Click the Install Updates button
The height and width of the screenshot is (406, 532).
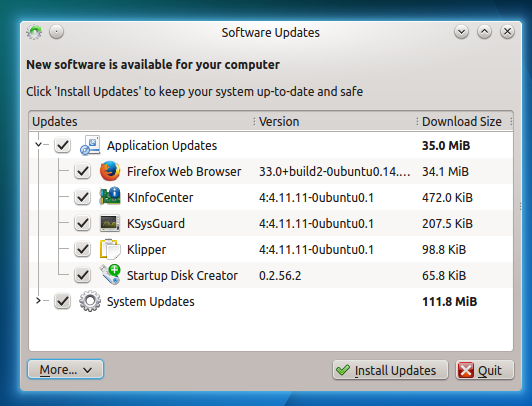(390, 370)
